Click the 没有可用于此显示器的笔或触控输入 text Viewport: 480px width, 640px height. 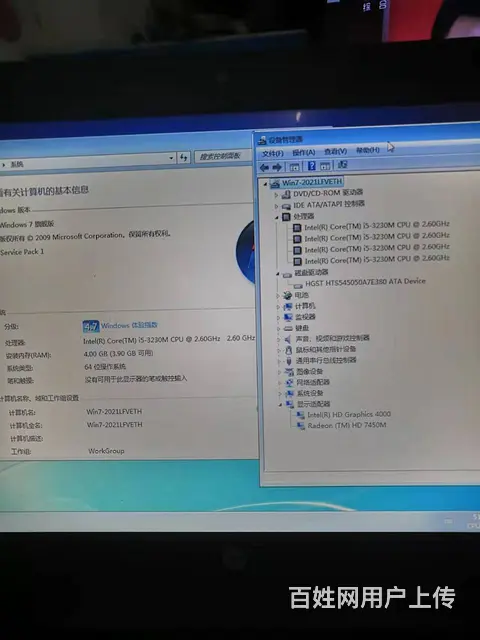pyautogui.click(x=136, y=379)
